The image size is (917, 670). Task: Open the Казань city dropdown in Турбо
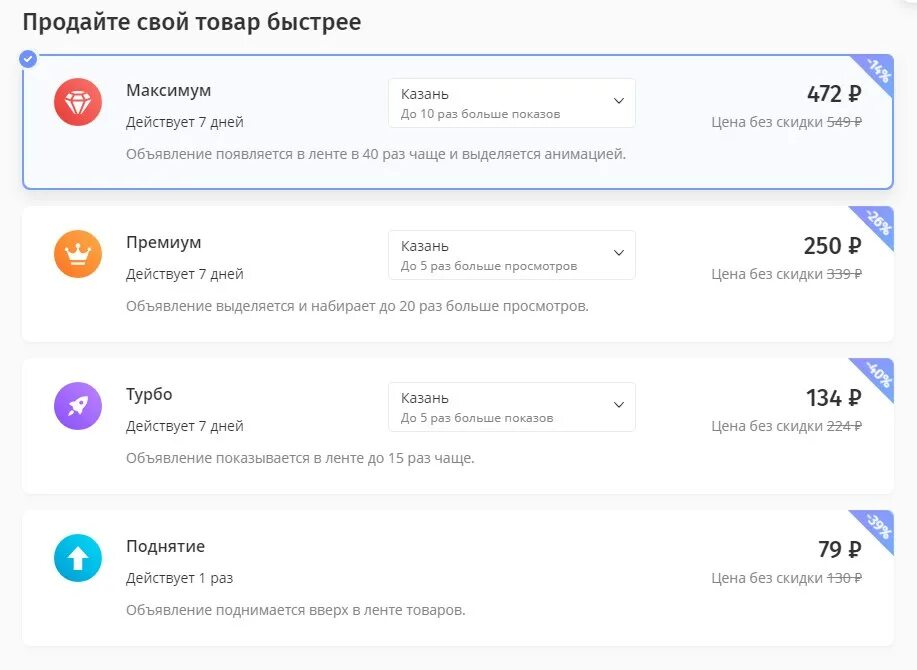[511, 407]
